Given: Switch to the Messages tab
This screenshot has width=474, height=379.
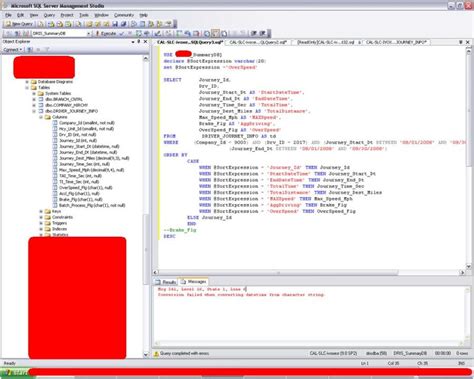Looking at the screenshot, I should [x=193, y=282].
